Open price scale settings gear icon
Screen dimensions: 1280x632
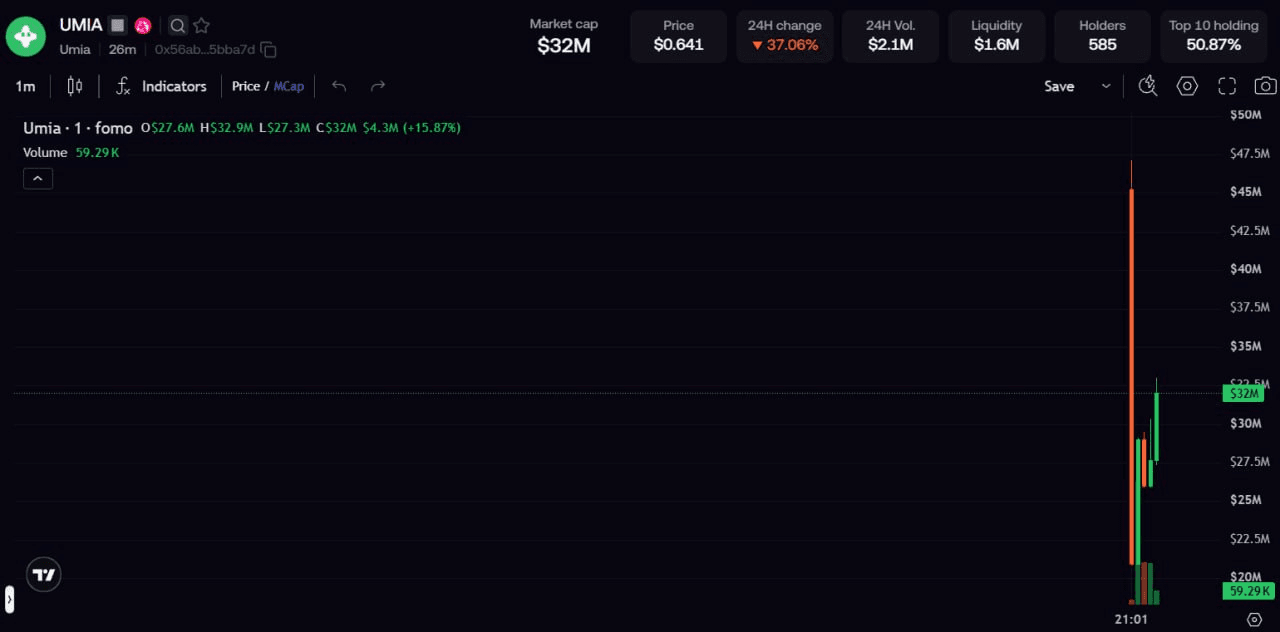[1255, 619]
